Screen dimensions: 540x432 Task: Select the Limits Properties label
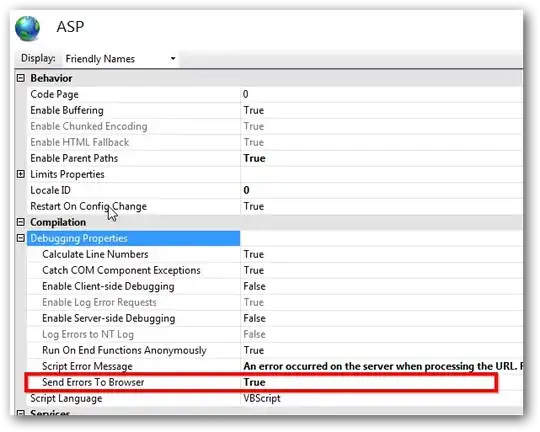pyautogui.click(x=67, y=174)
